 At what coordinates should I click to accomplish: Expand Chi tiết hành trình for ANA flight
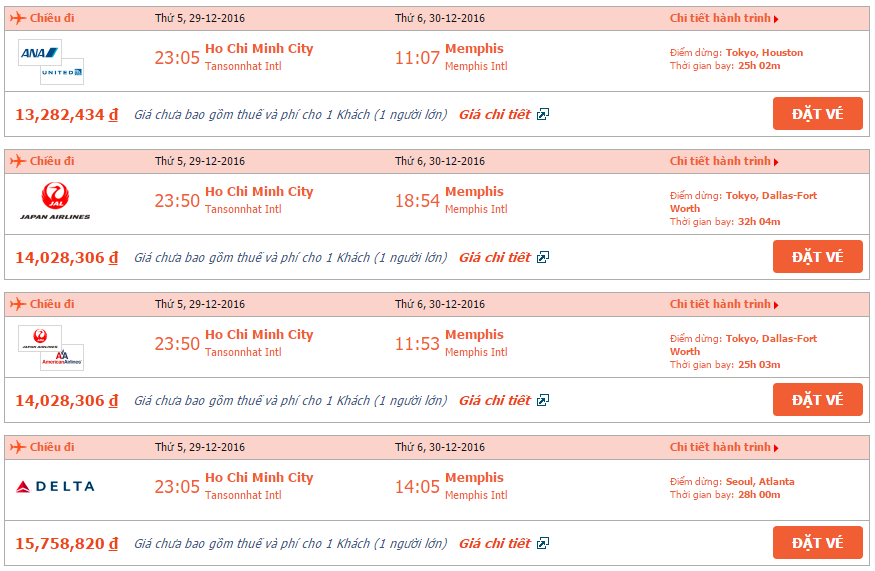click(x=724, y=18)
